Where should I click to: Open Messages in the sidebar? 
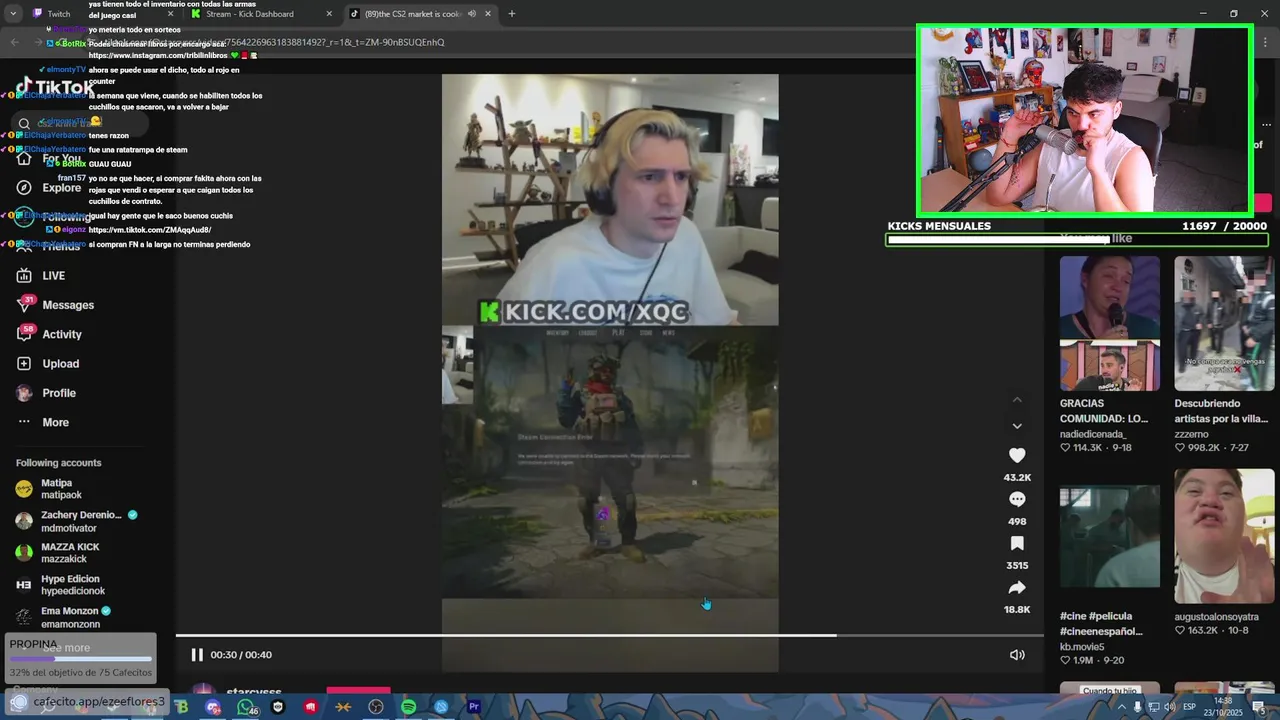68,305
